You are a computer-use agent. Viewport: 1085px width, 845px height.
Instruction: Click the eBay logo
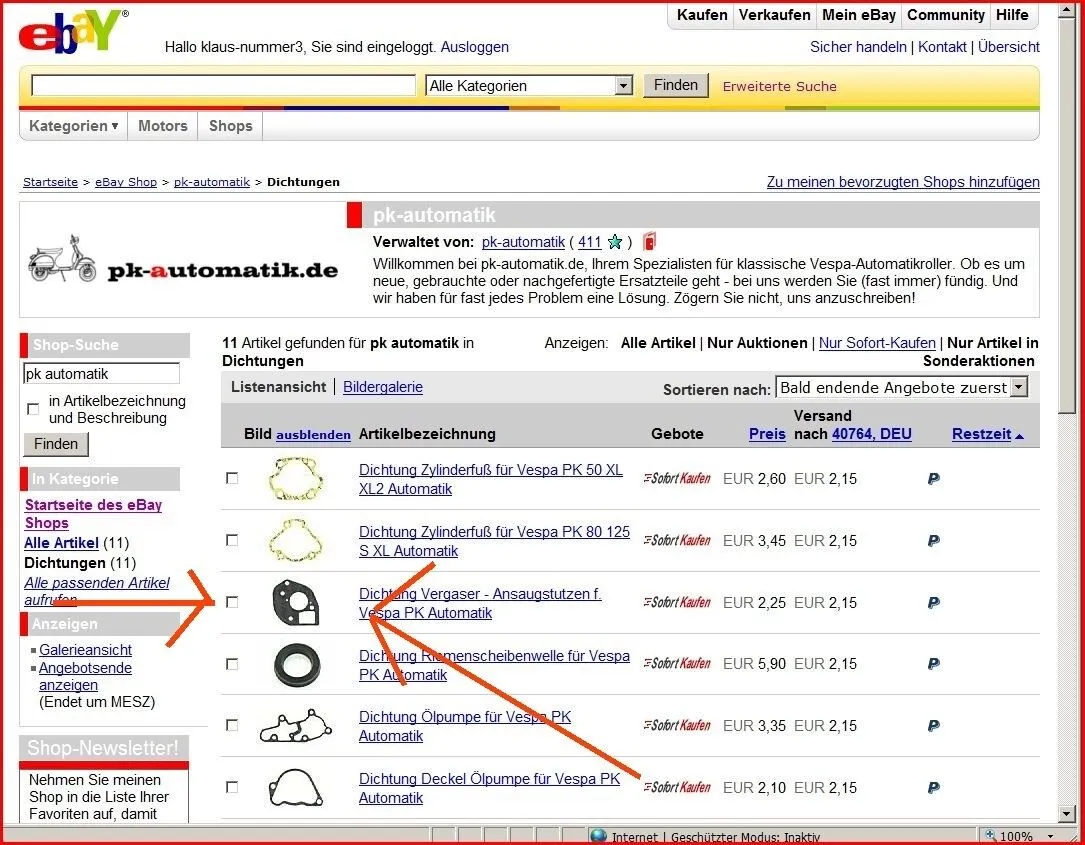click(x=70, y=32)
